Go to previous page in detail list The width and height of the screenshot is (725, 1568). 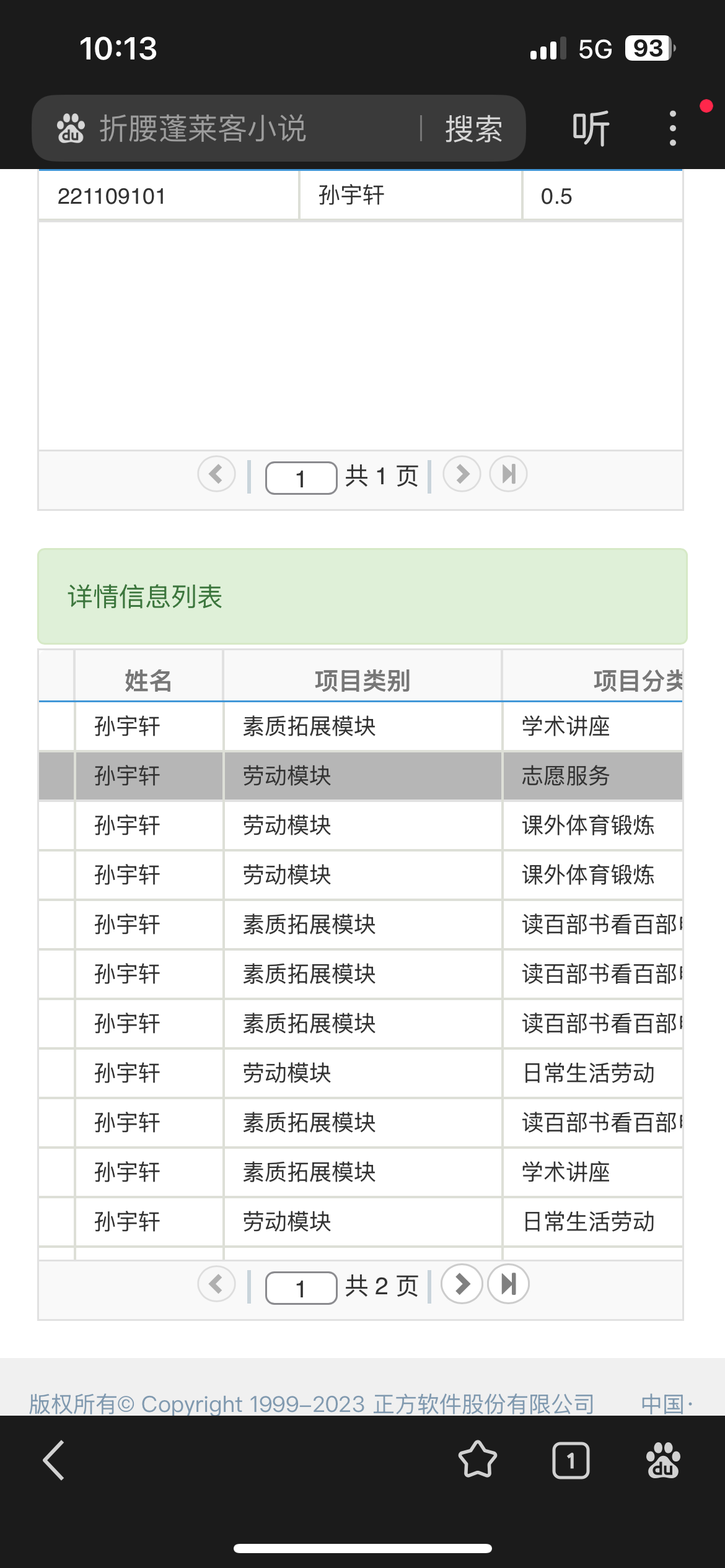[216, 1284]
